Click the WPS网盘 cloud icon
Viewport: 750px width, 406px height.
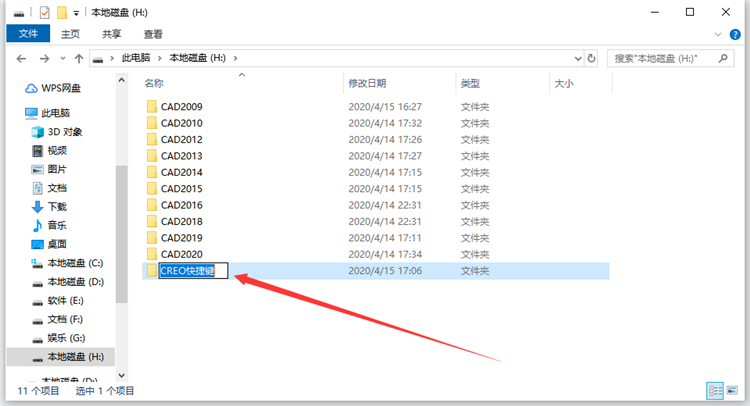[31, 88]
